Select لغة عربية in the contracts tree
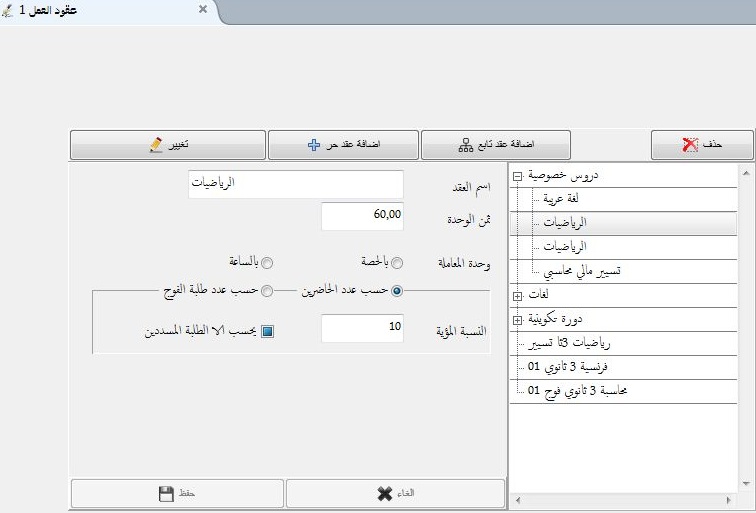Screen dimensions: 756x513 point(562,198)
